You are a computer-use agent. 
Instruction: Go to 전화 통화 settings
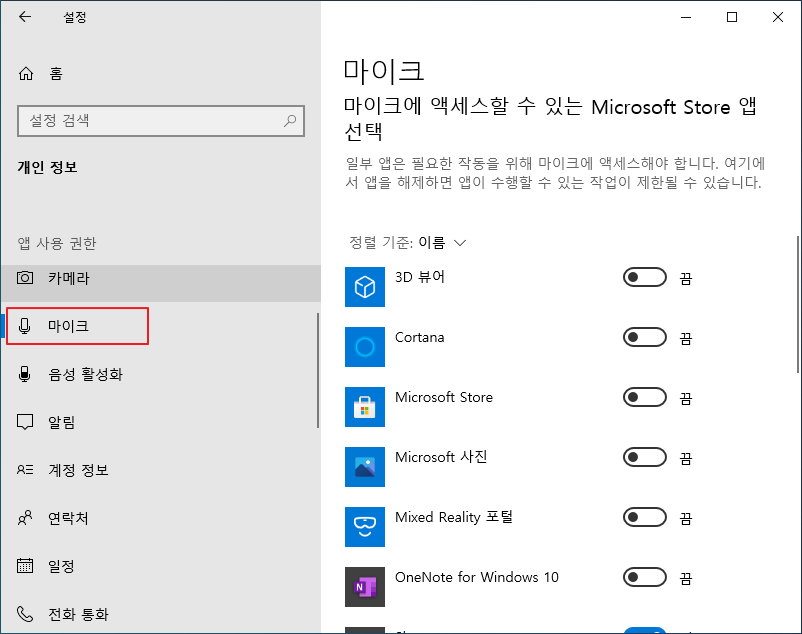161,614
